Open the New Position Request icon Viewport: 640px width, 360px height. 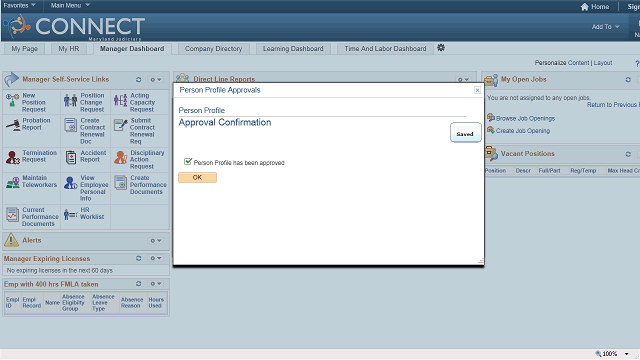12,100
